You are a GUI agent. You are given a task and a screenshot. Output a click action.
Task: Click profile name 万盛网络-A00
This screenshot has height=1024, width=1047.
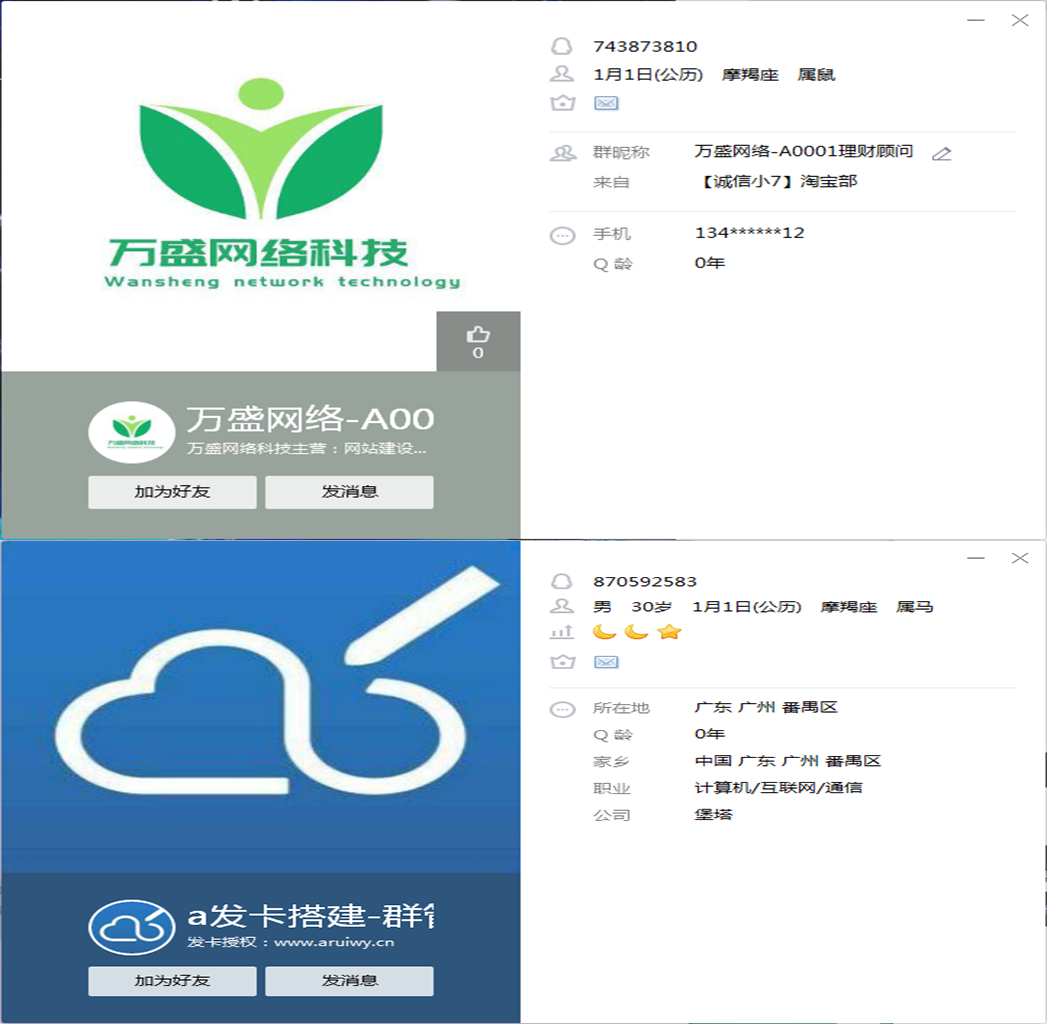(310, 419)
